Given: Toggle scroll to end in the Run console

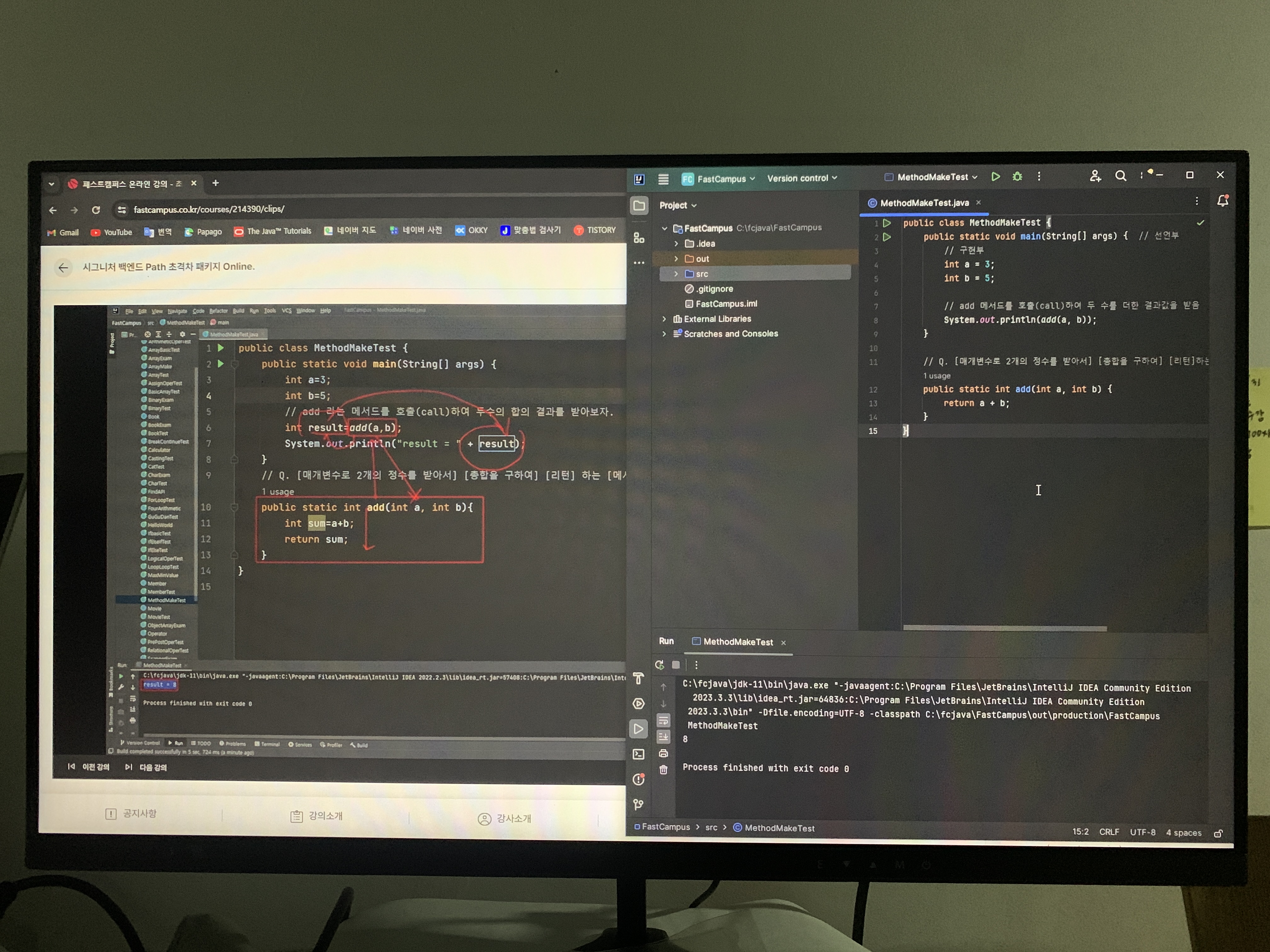Looking at the screenshot, I should [x=663, y=737].
